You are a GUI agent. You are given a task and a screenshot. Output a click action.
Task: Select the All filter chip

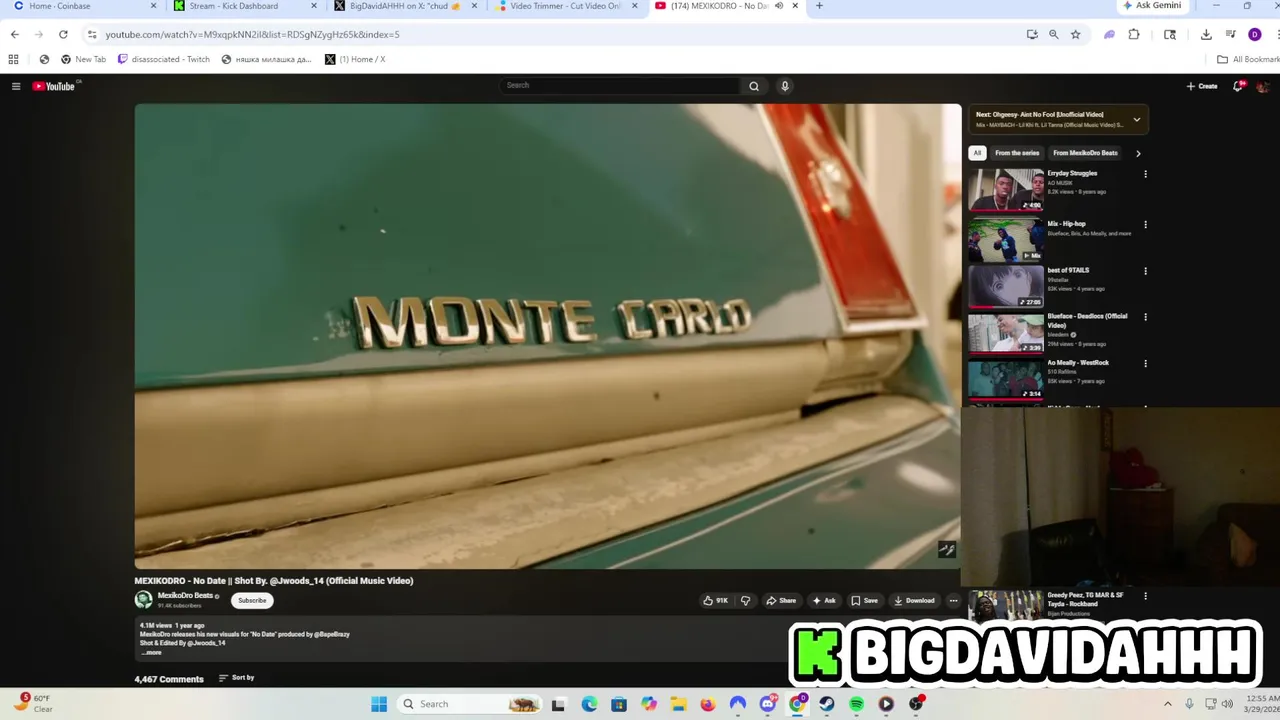click(x=977, y=153)
